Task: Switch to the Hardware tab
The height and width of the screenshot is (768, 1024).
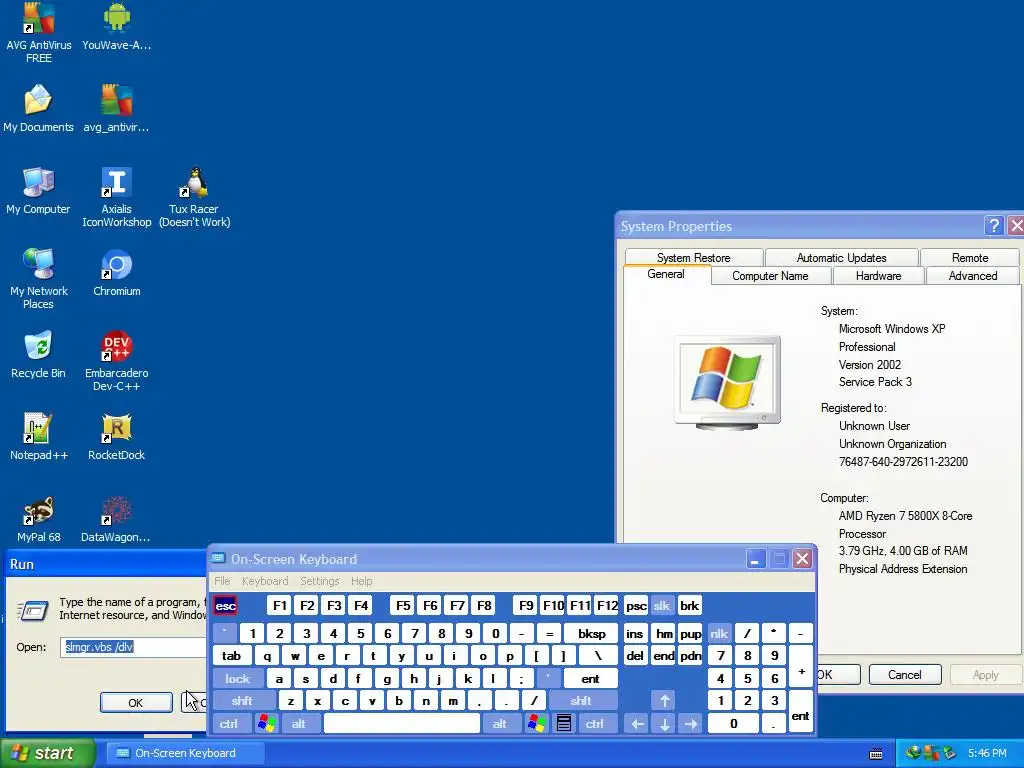Action: tap(878, 276)
